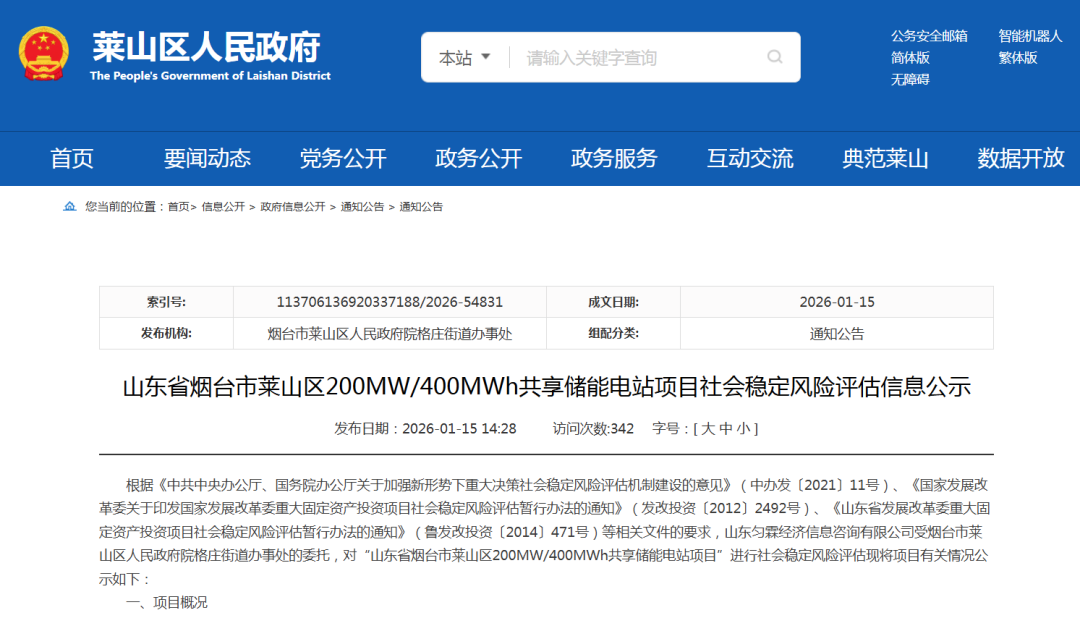Open the 智能机器人 link
The width and height of the screenshot is (1080, 618).
[x=1030, y=36]
